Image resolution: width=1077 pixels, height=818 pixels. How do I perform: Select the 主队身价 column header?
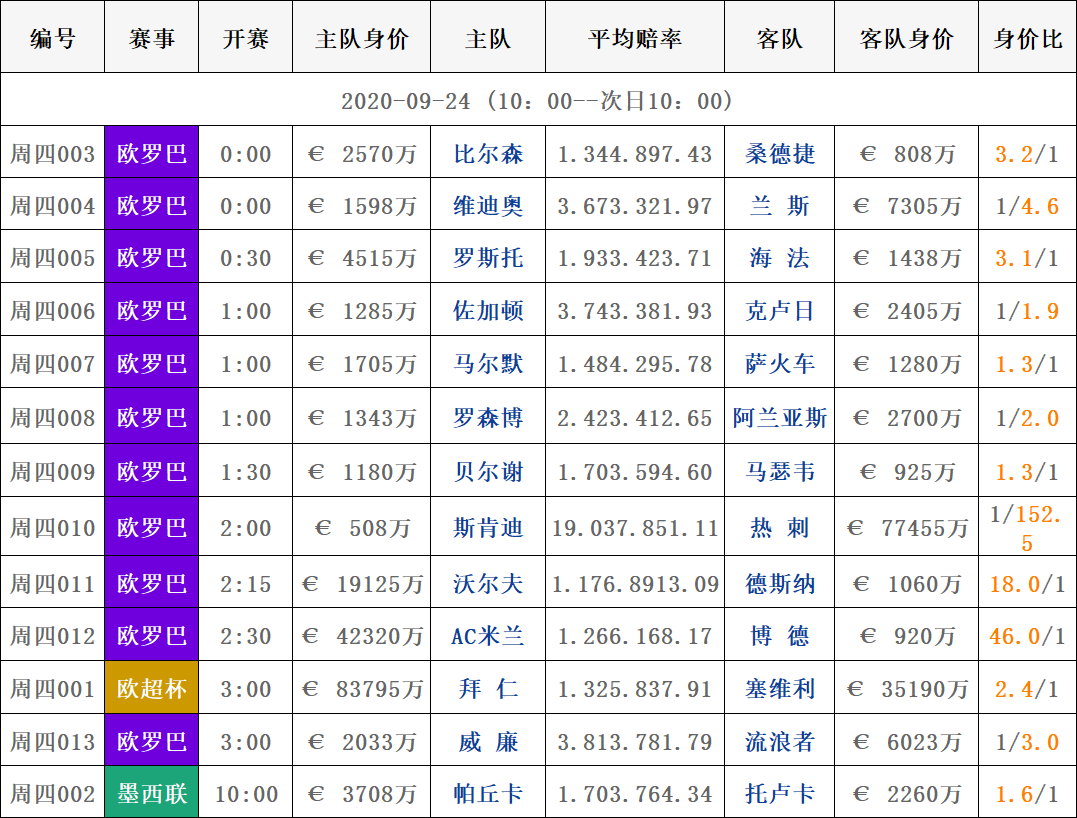(x=361, y=39)
